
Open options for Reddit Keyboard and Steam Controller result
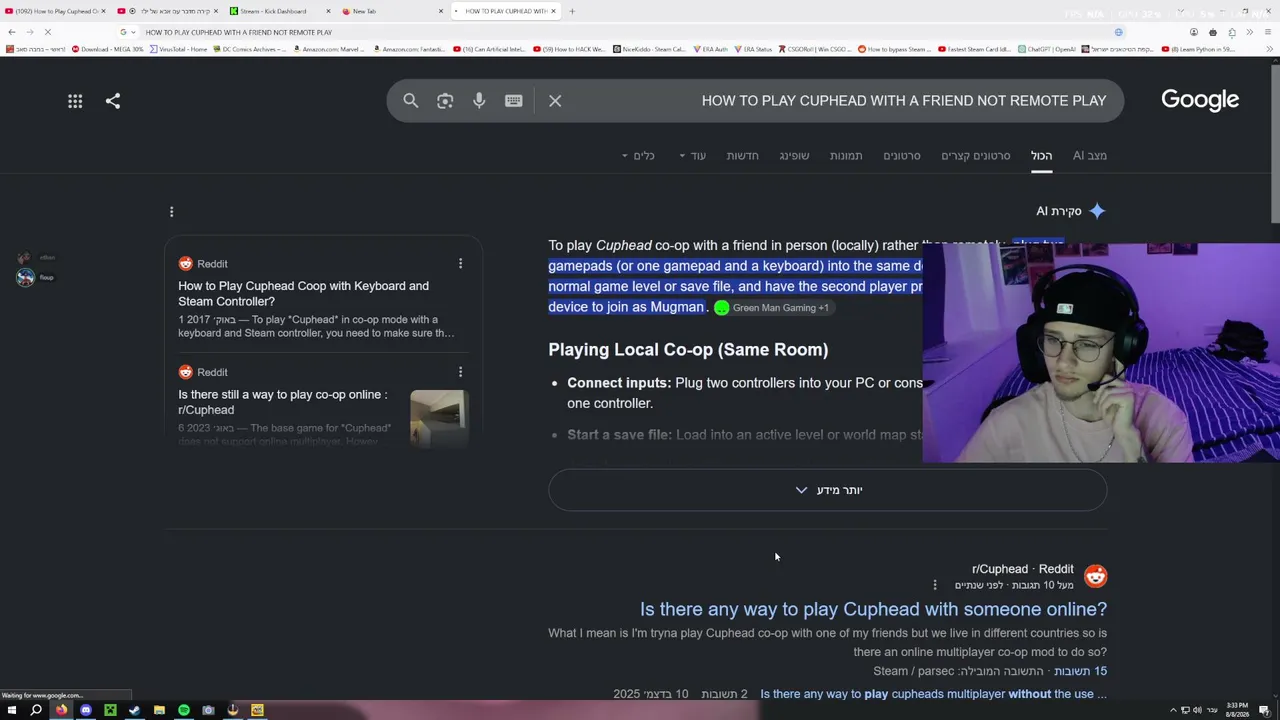click(460, 264)
